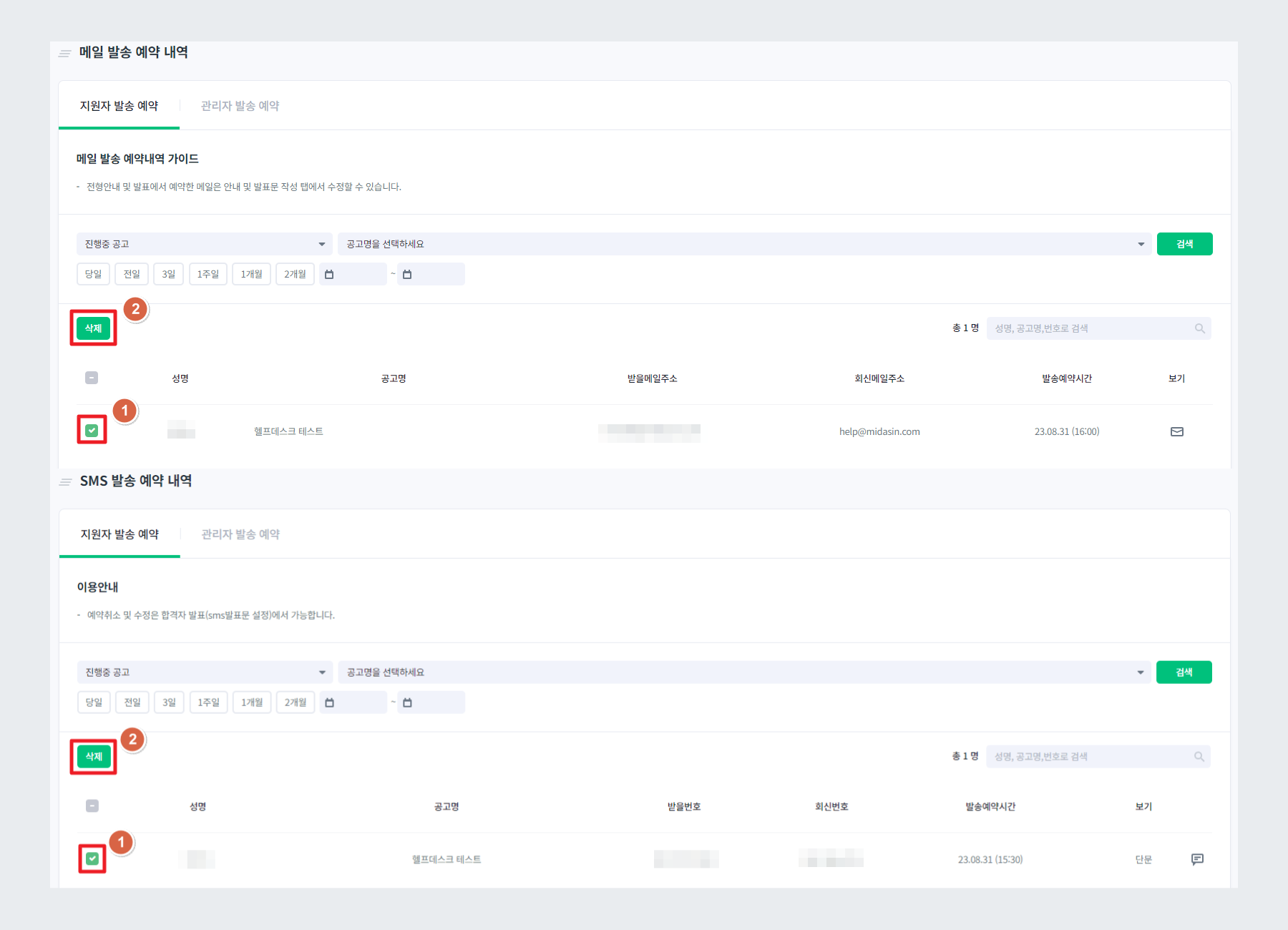Select 1주일 period filter in SMS section
Screen dimensions: 1288x930
coord(209,703)
